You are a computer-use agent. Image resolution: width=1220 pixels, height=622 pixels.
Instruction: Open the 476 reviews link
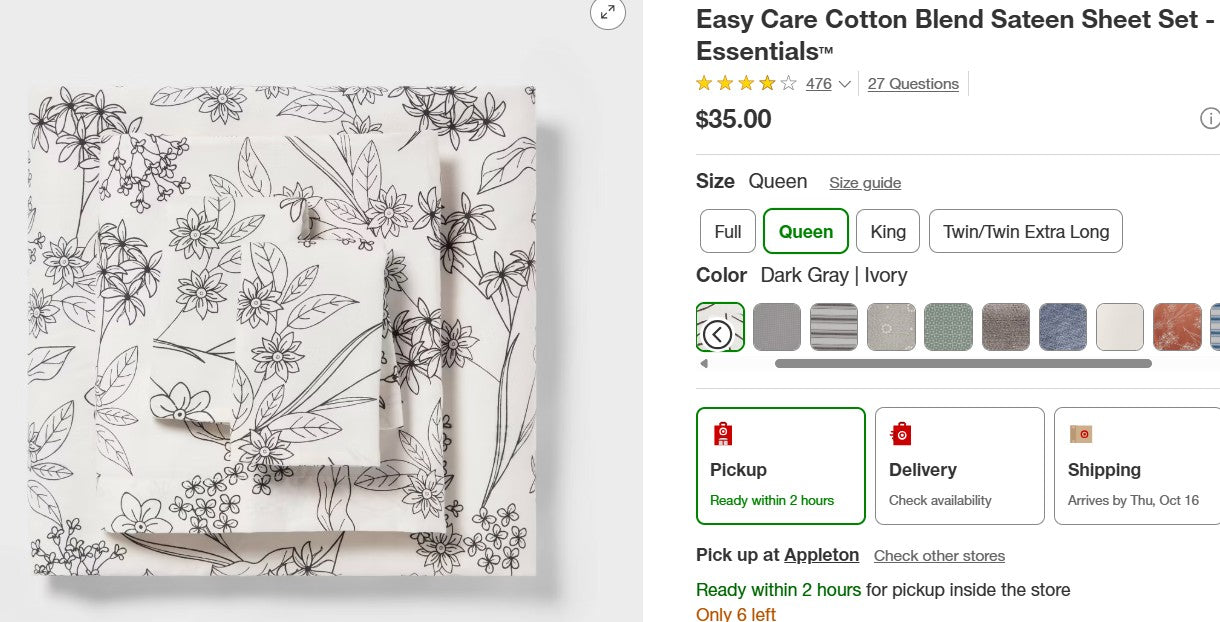(x=818, y=84)
